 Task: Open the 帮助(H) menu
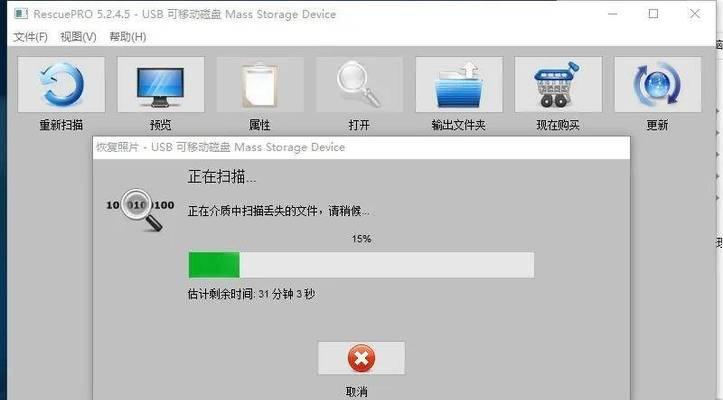point(128,37)
